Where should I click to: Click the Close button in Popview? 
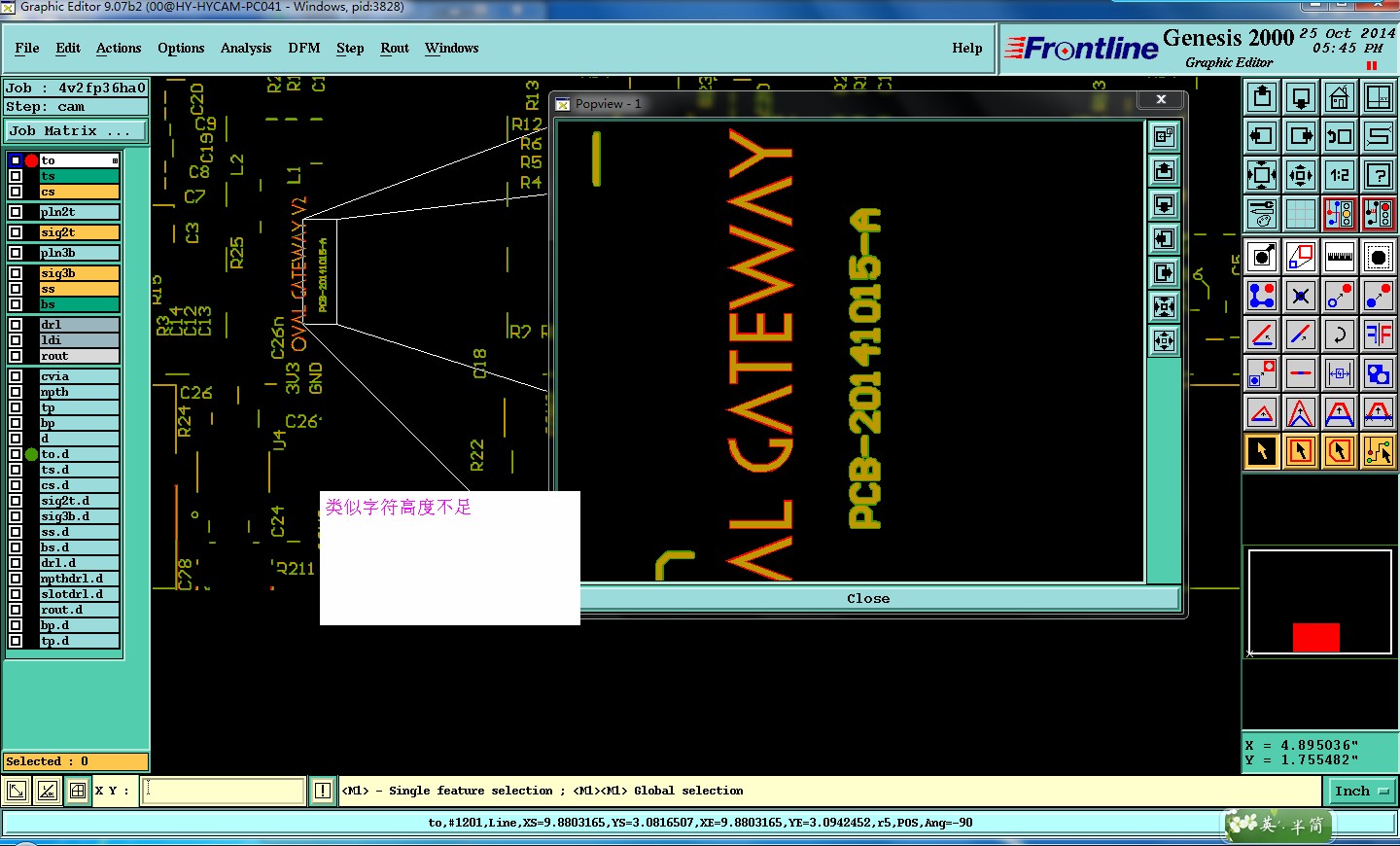point(868,598)
